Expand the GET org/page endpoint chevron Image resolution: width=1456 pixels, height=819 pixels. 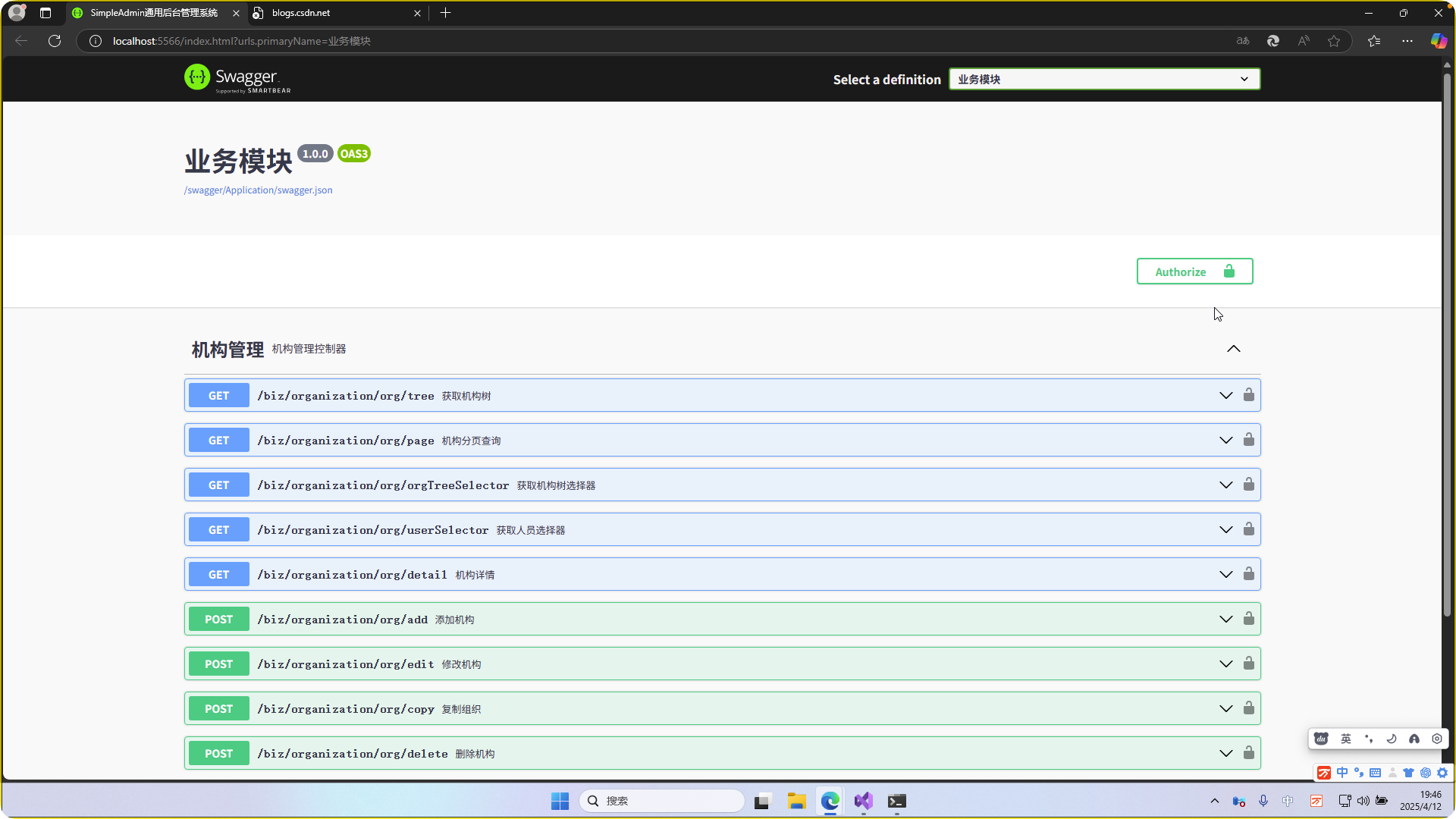(x=1225, y=441)
